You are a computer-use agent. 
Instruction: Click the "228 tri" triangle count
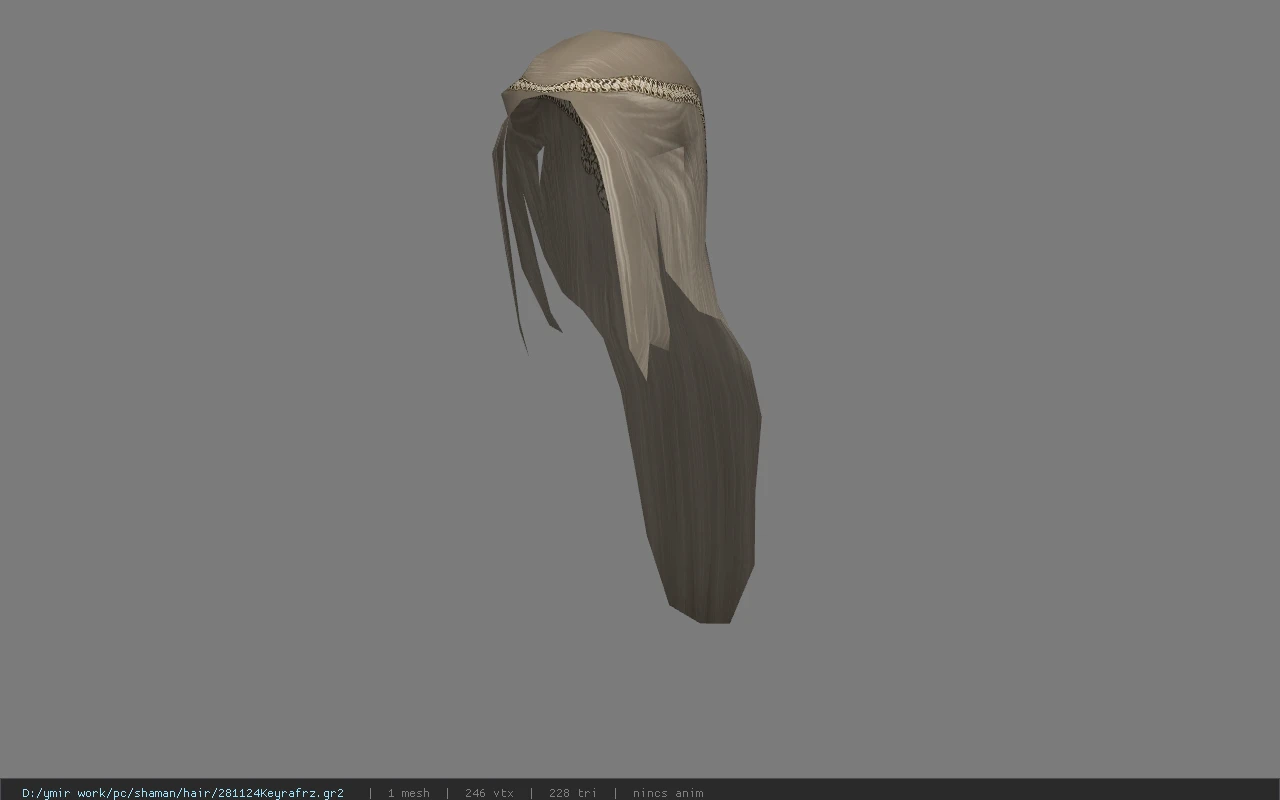pos(573,793)
